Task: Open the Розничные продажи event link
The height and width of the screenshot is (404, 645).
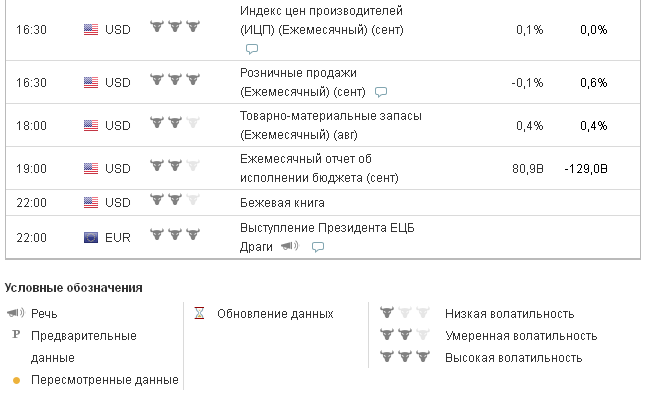Action: tap(298, 73)
